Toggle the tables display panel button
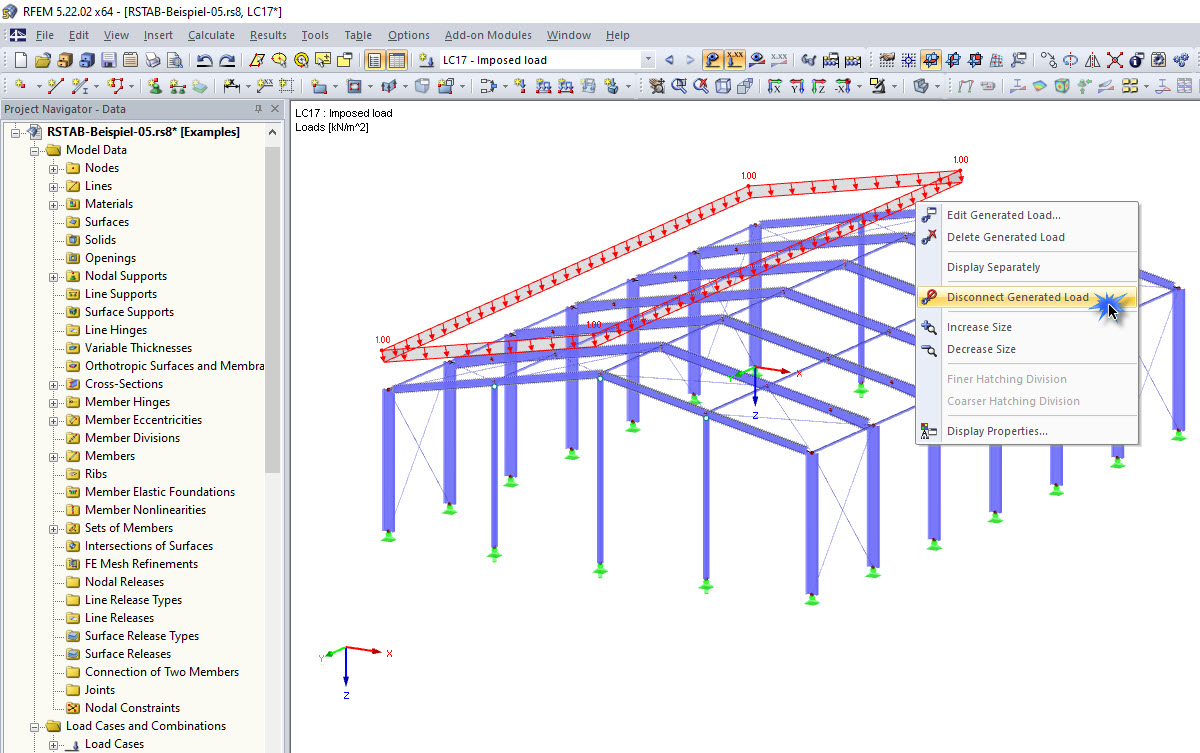 [397, 59]
